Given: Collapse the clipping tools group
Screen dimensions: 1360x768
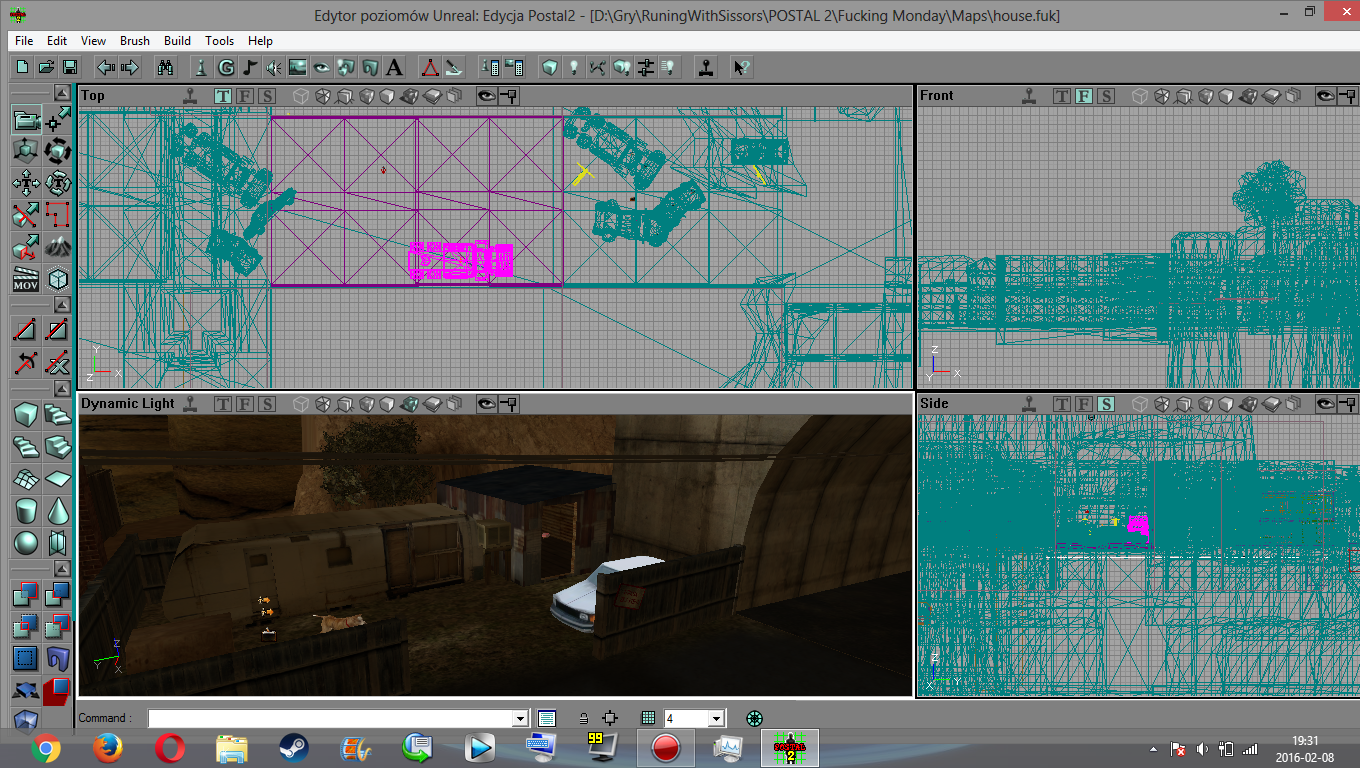Looking at the screenshot, I should point(62,304).
